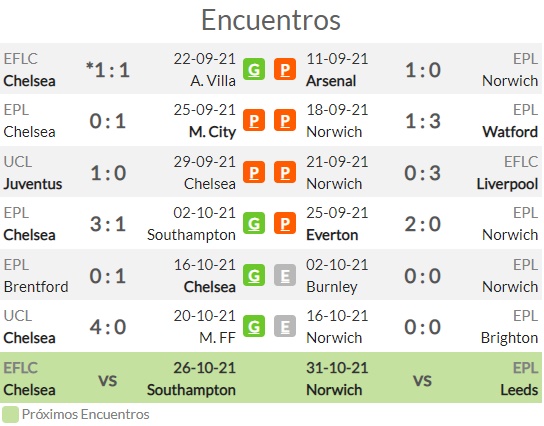544x426 pixels.
Task: Open the 0:3 Norwich vs Liverpool score
Action: point(423,173)
